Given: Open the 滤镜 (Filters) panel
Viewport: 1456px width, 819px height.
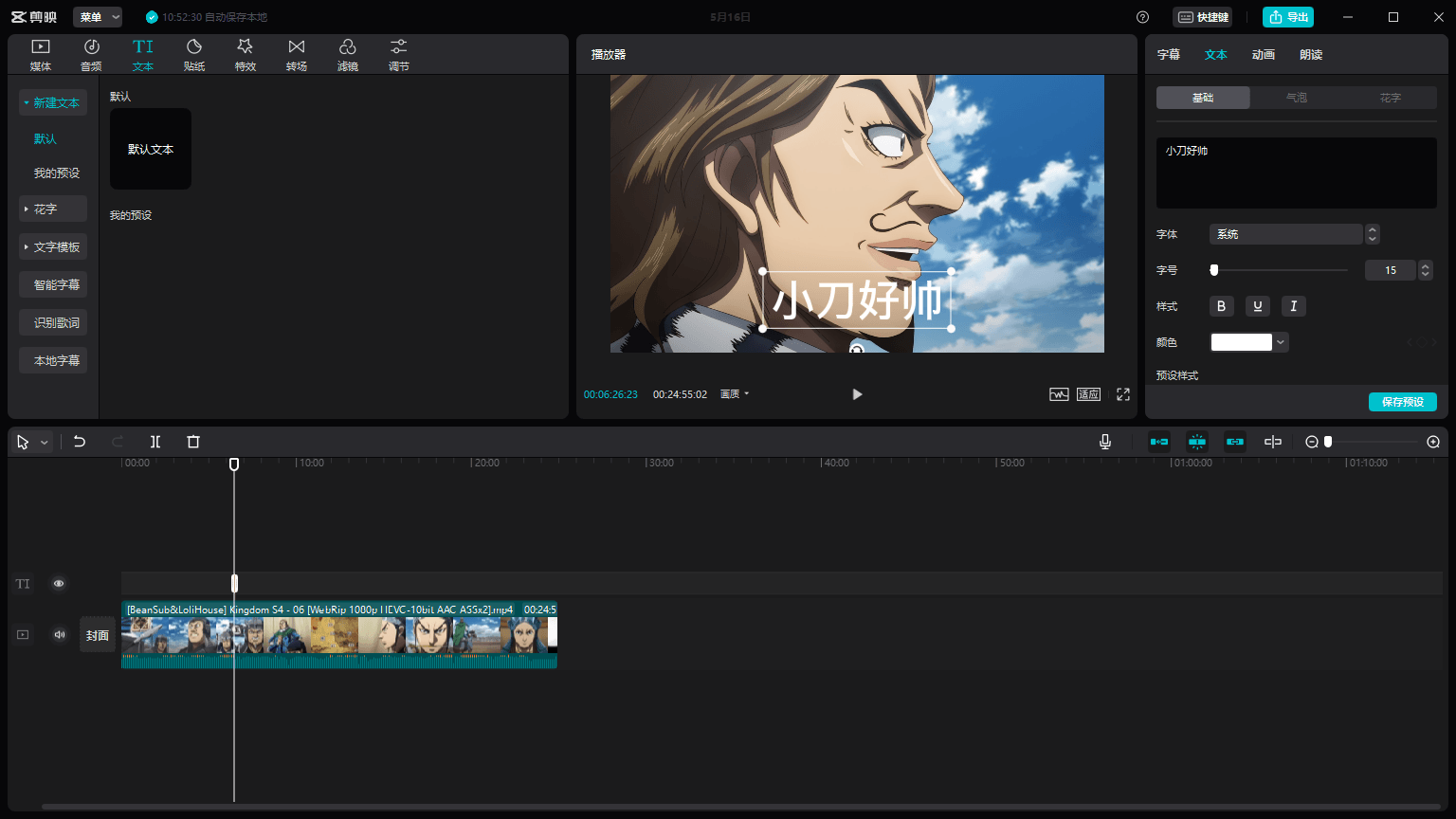Looking at the screenshot, I should pos(347,53).
